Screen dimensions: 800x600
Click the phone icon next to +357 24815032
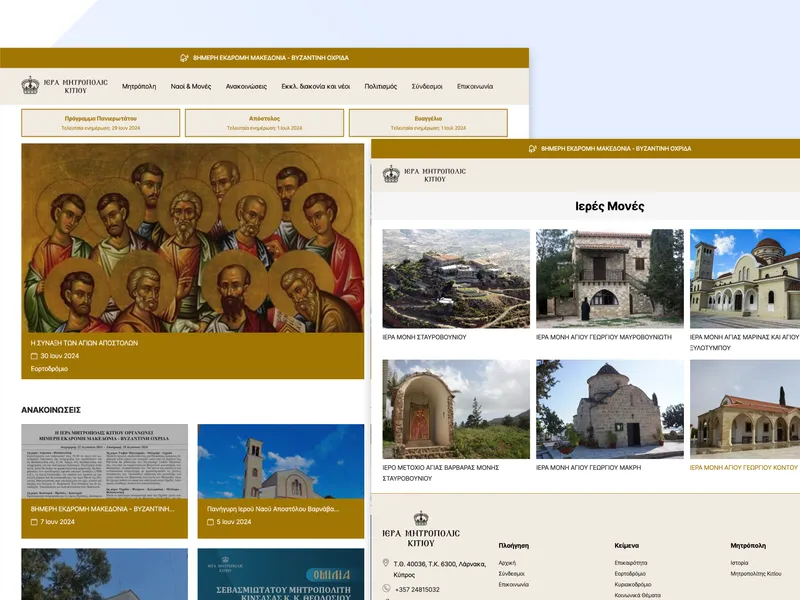tap(386, 587)
